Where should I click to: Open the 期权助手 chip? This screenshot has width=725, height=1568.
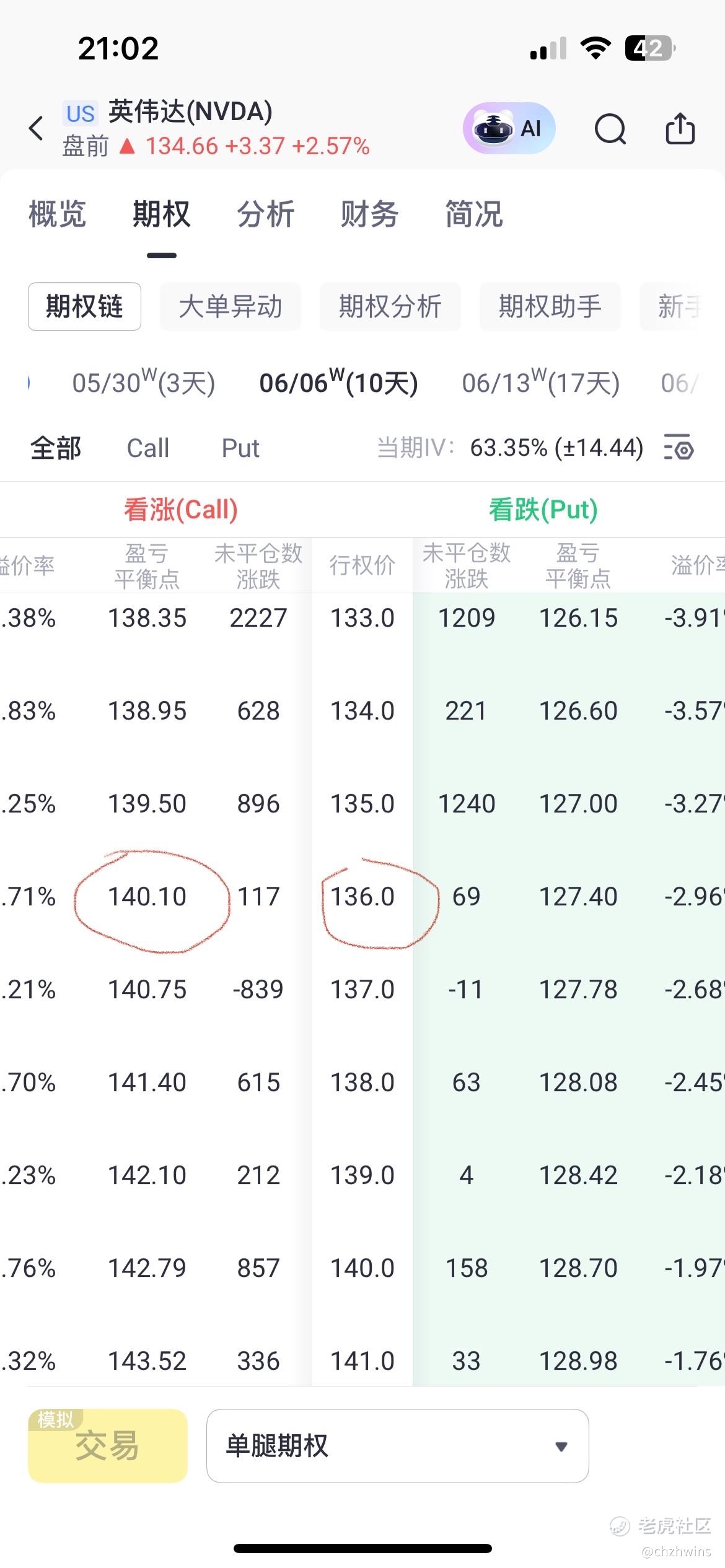tap(550, 307)
